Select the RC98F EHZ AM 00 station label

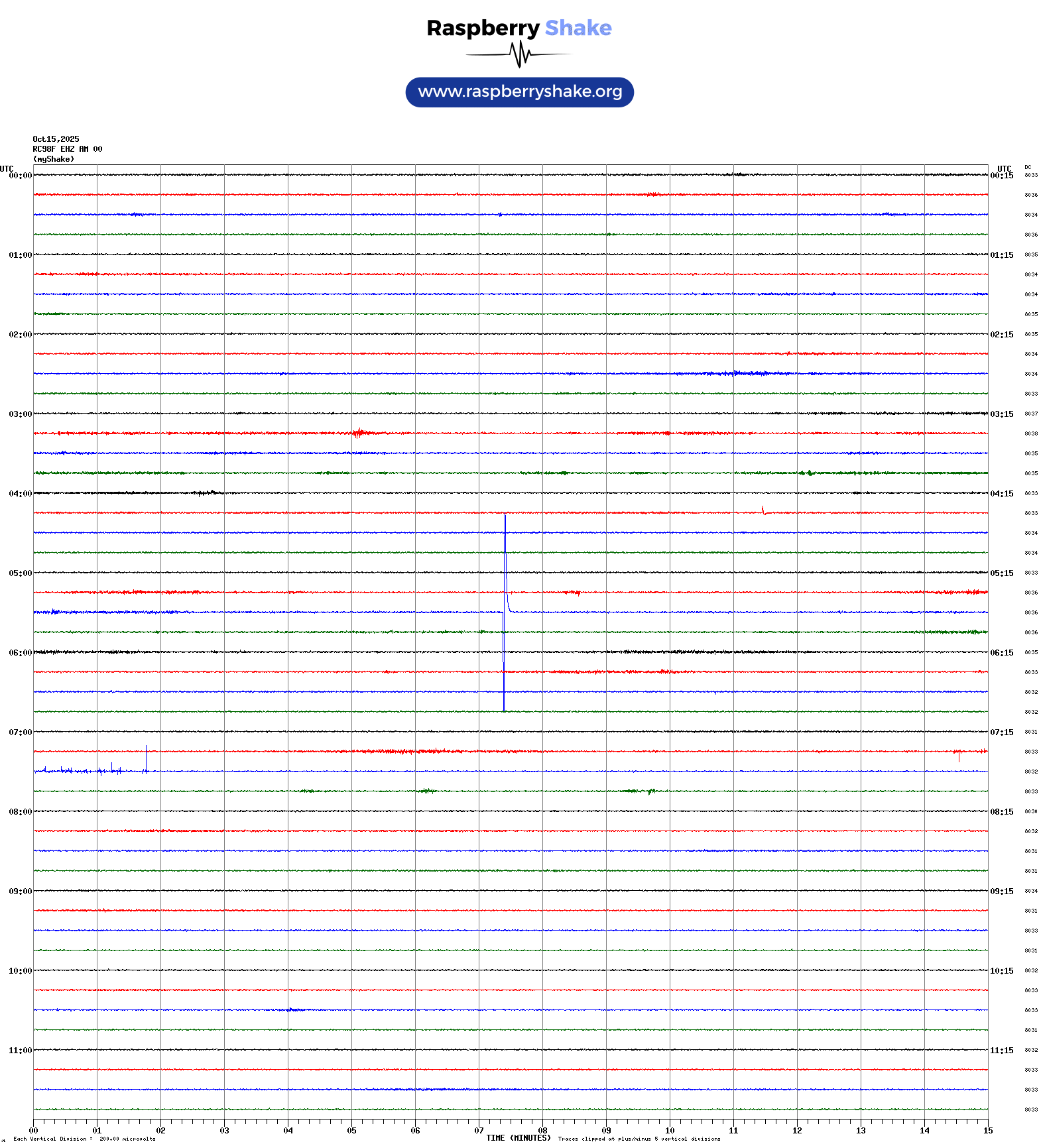[67, 149]
